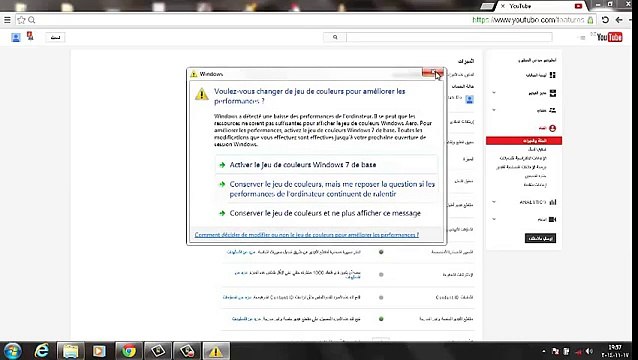Viewport: 638px width, 360px height.
Task: Focus the YouTube search field
Action: click(x=449, y=37)
